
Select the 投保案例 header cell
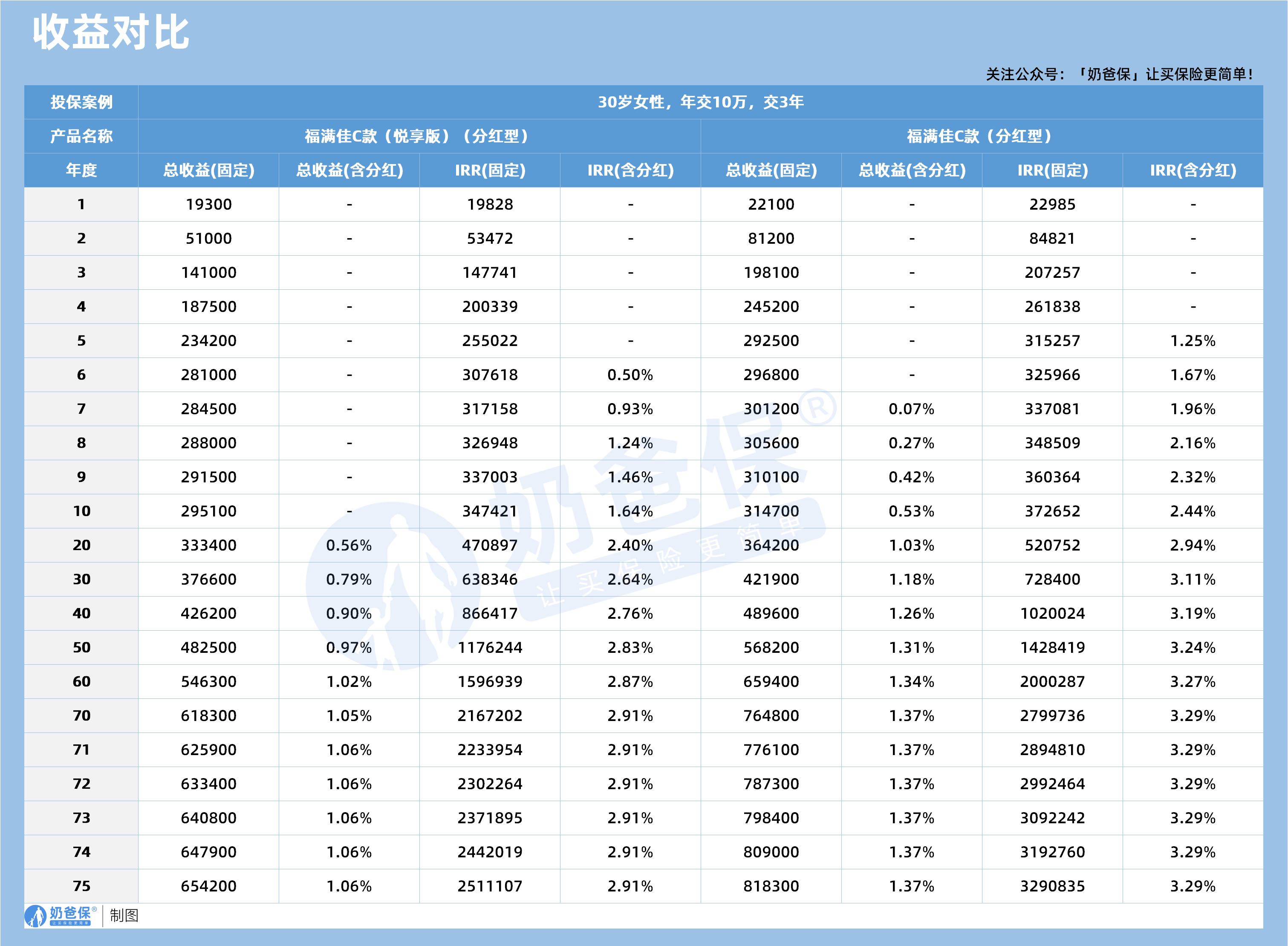tap(81, 103)
